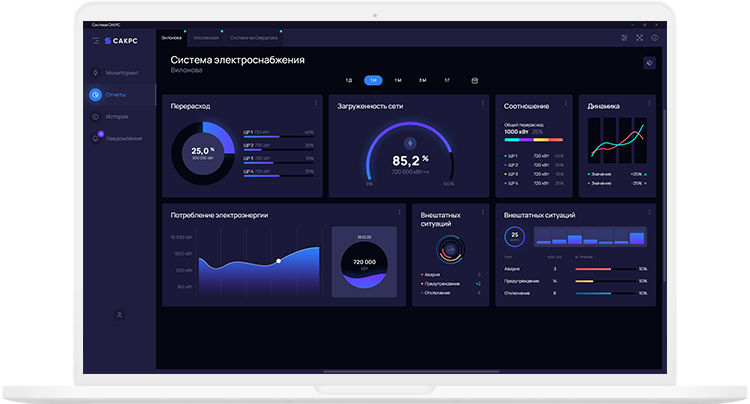This screenshot has height=404, width=750.
Task: Switch to the Московская tab
Action: pyautogui.click(x=205, y=38)
